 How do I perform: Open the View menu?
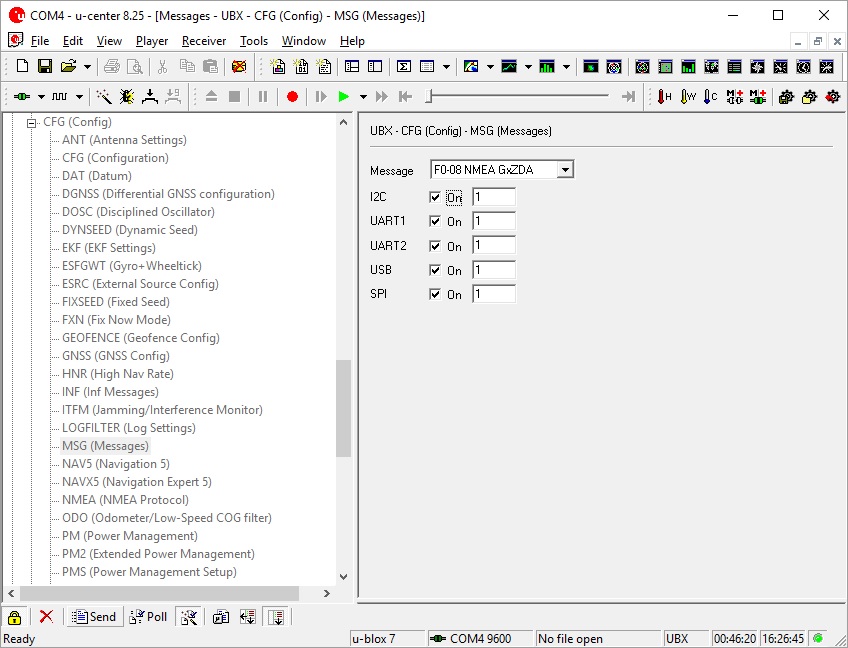(109, 41)
